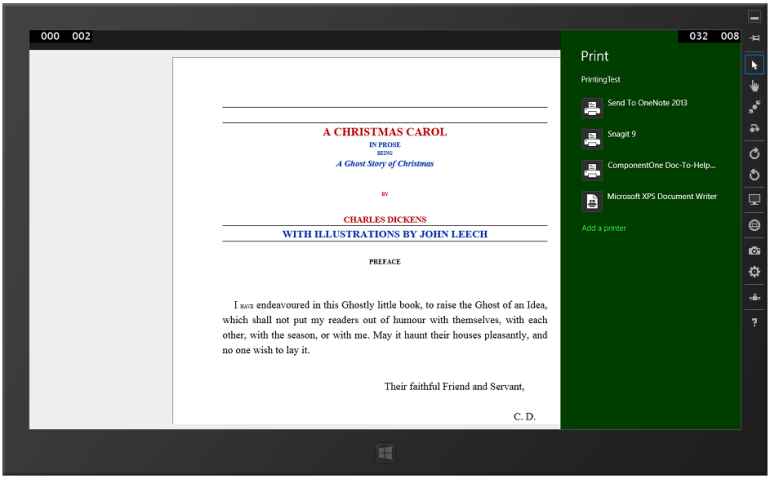Activate the pinch/zoom touch mode tool
The height and width of the screenshot is (477, 770).
754,107
